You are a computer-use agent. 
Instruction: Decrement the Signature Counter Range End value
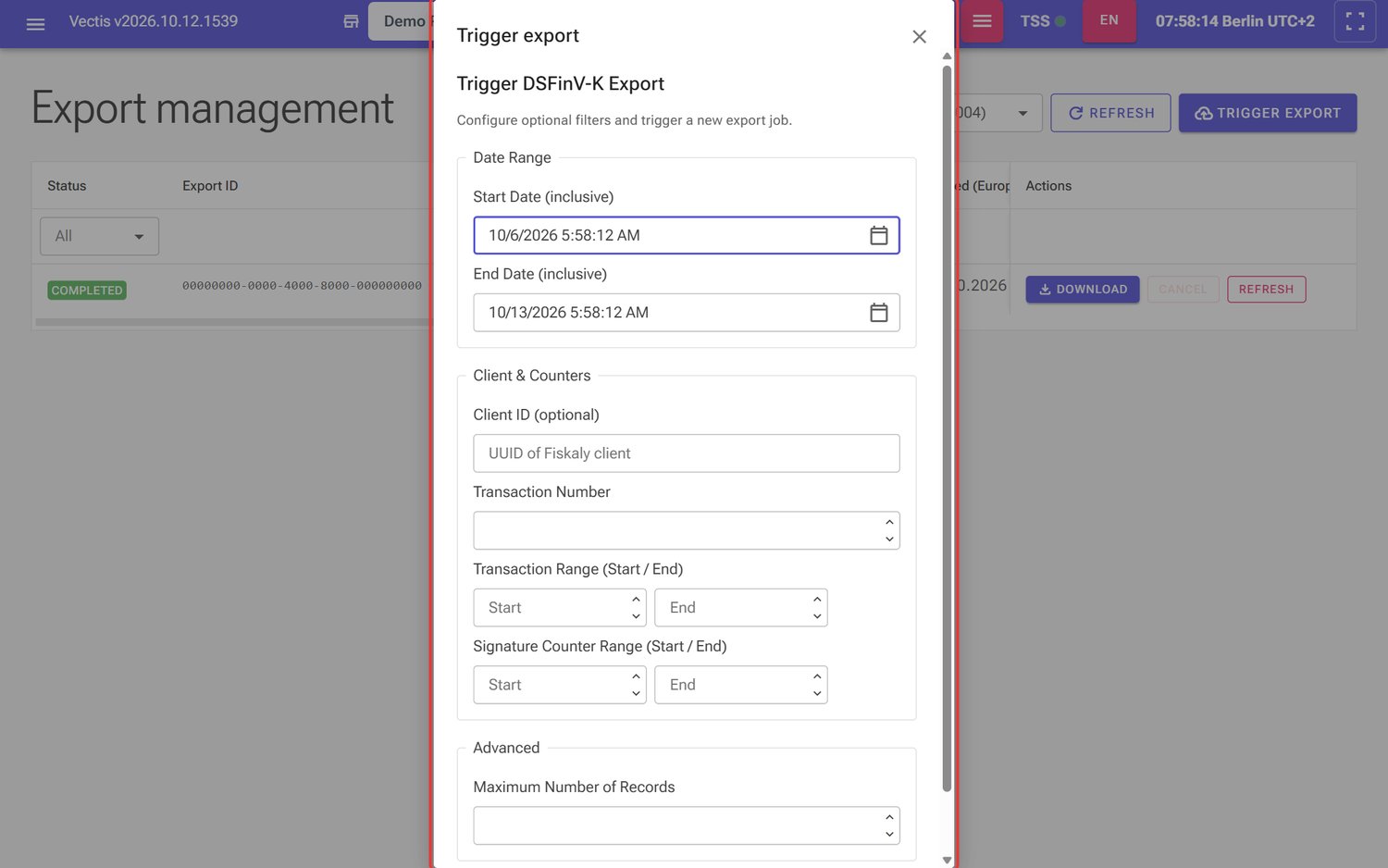pyautogui.click(x=817, y=693)
